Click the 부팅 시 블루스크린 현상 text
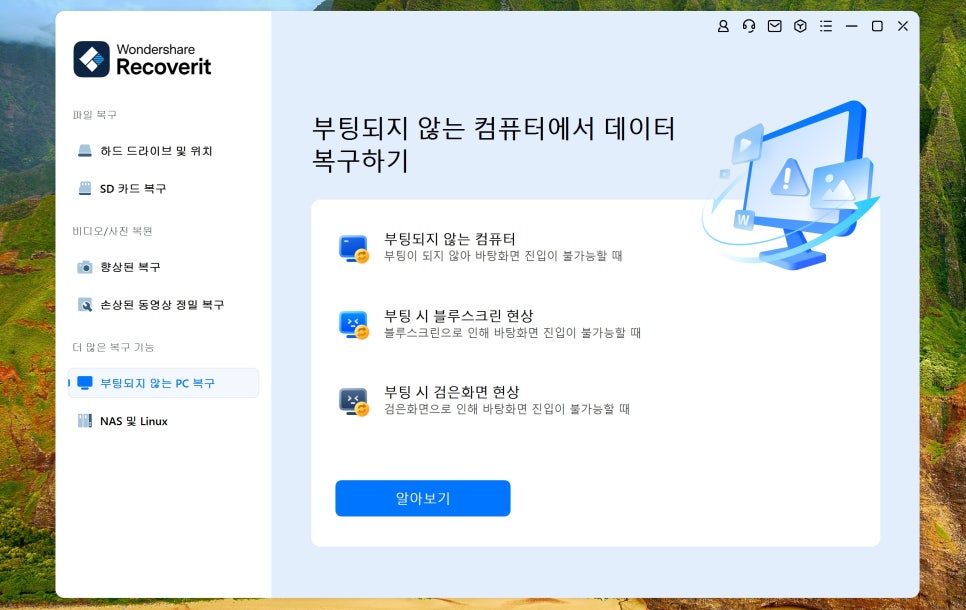 pyautogui.click(x=458, y=315)
